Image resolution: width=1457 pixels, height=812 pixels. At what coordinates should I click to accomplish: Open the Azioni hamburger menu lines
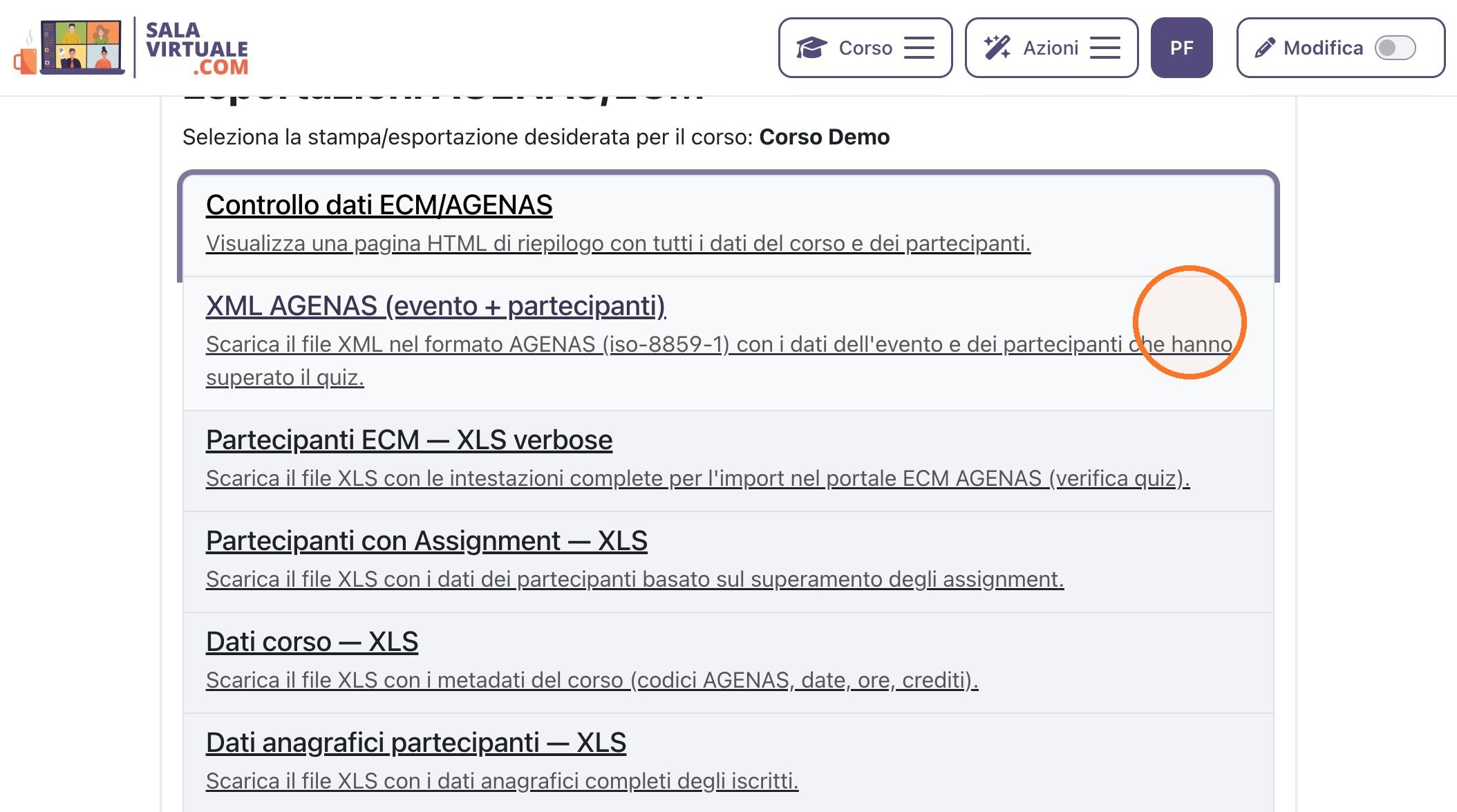click(x=1105, y=48)
